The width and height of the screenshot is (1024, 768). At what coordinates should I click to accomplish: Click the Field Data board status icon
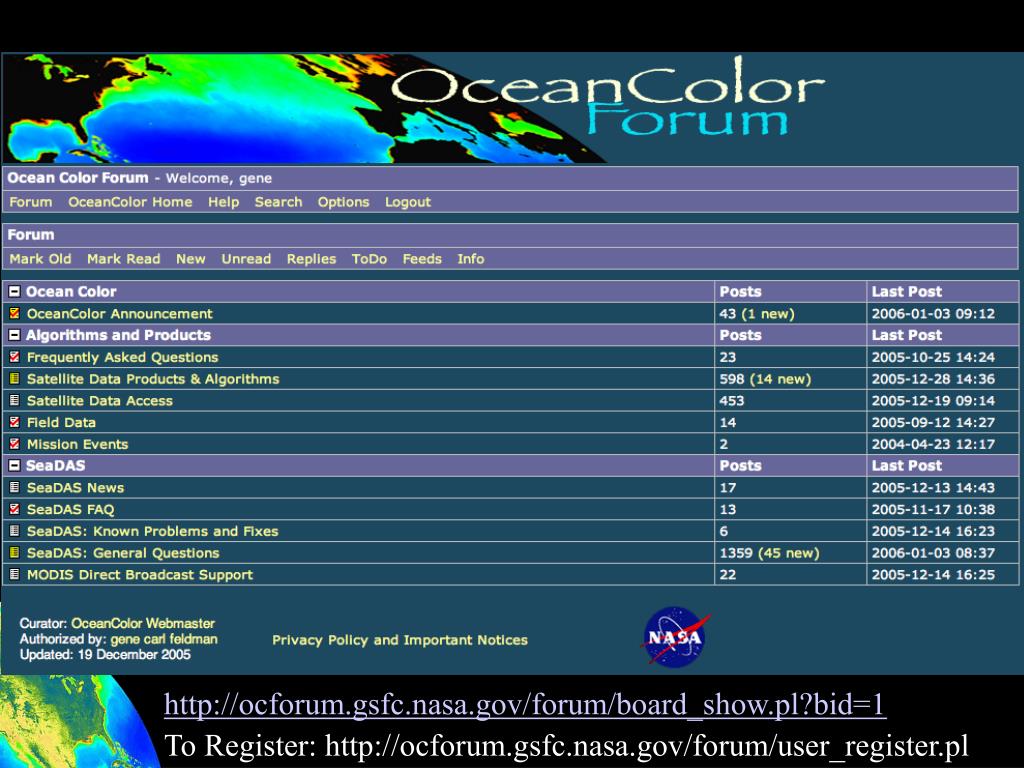(x=14, y=423)
